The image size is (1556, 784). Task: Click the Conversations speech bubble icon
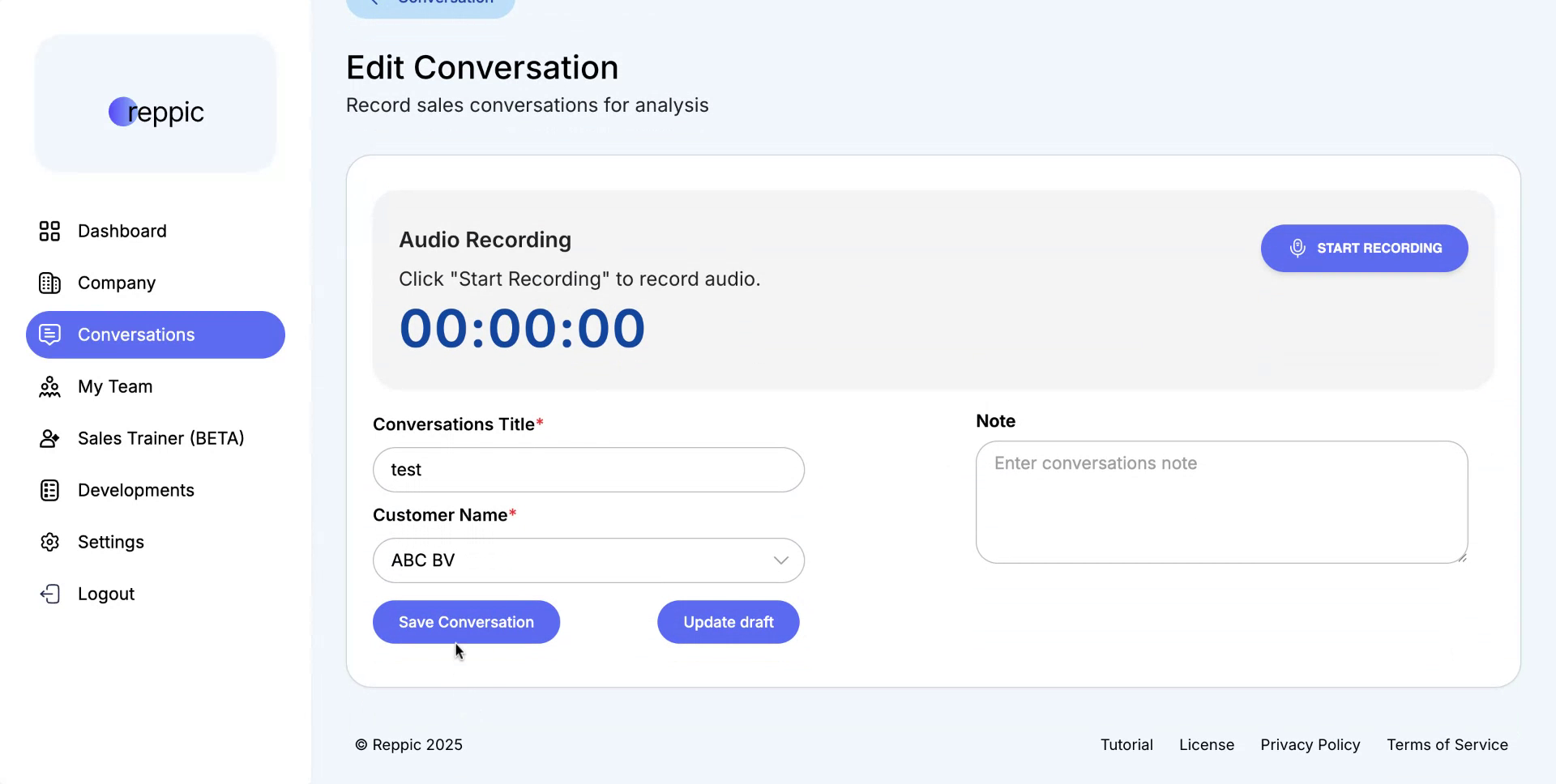(x=49, y=334)
